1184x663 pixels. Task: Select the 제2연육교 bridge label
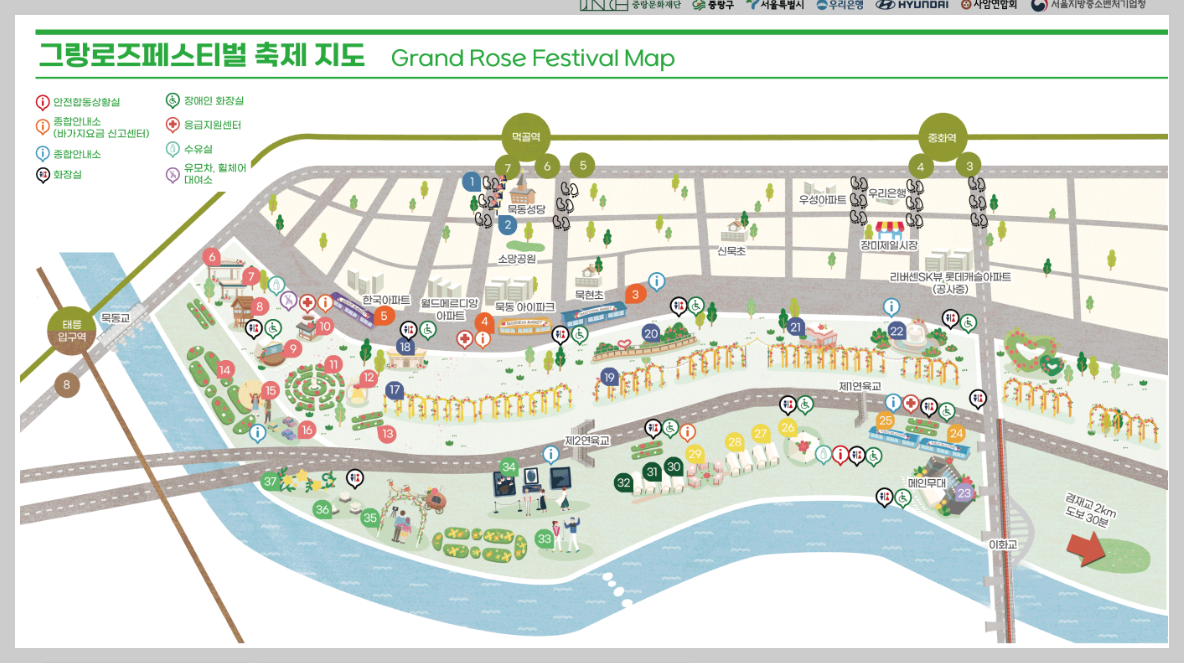[587, 440]
